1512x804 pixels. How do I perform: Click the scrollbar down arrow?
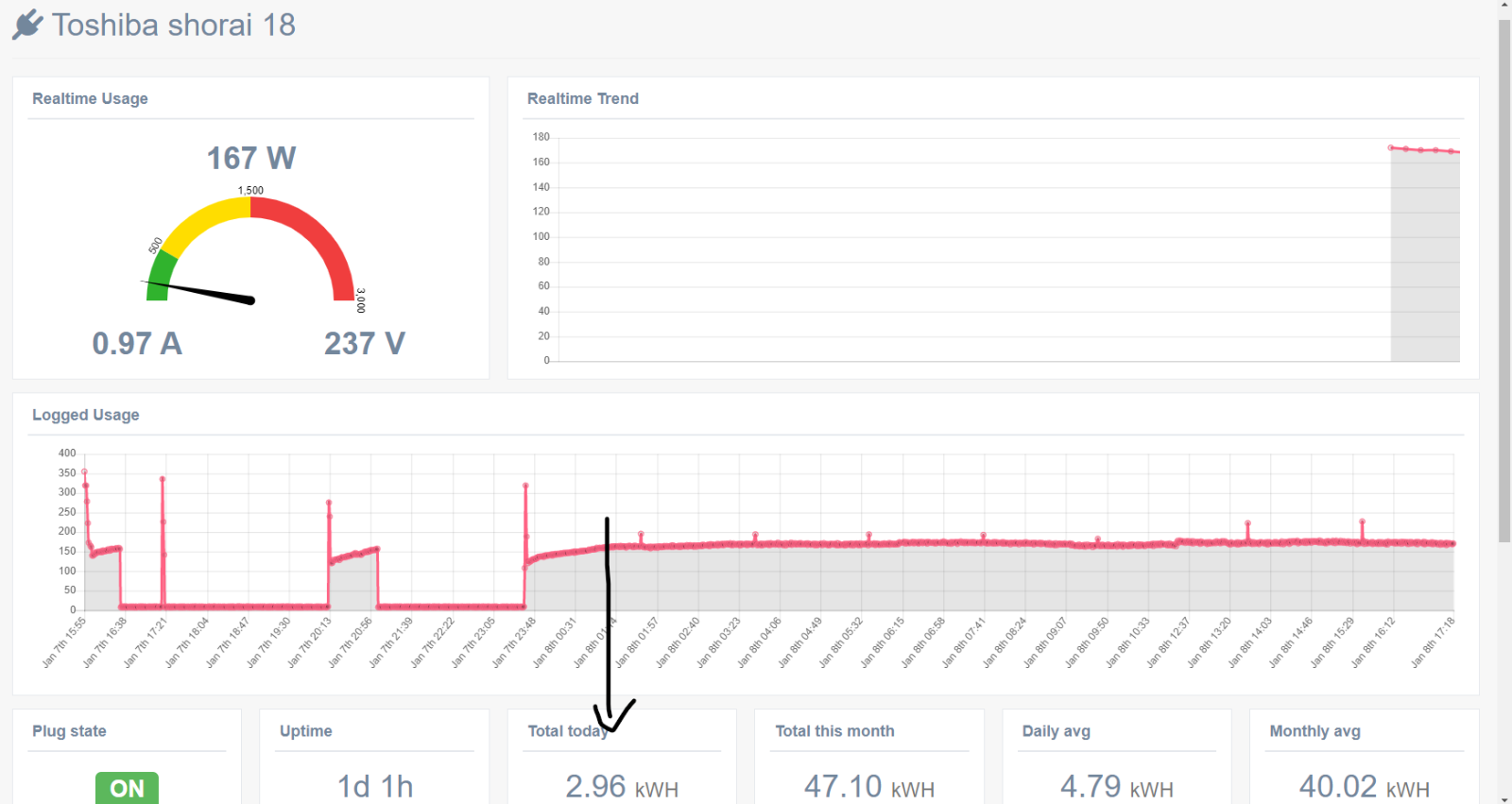[x=1504, y=798]
